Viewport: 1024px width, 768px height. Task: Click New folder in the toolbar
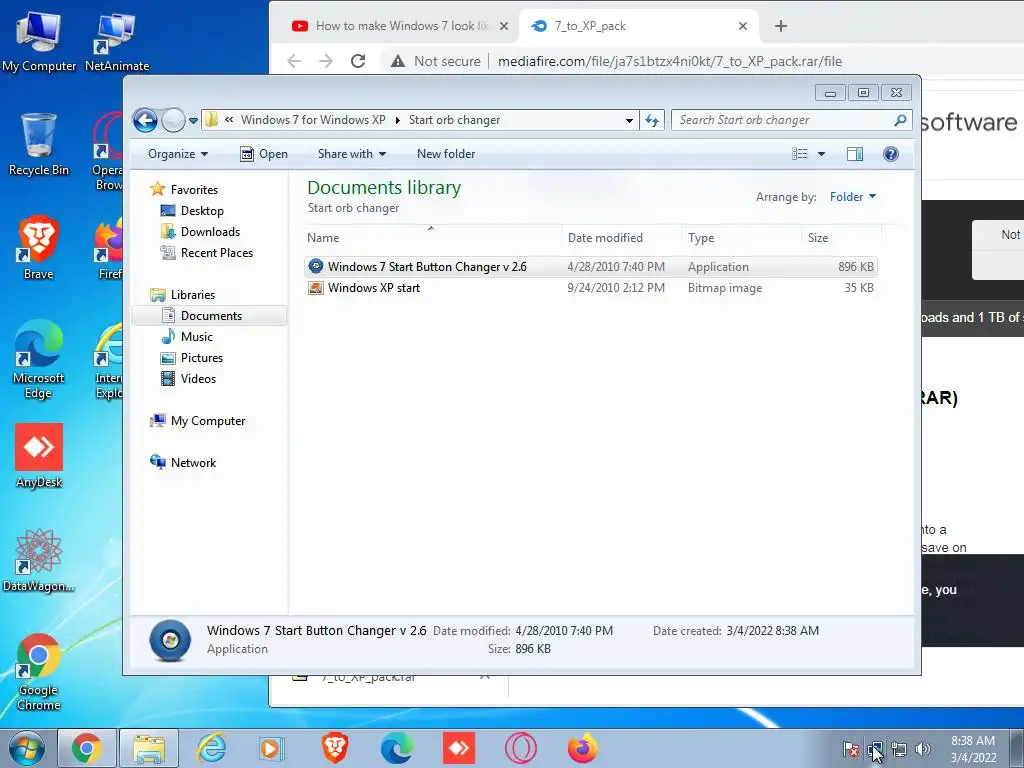tap(446, 154)
